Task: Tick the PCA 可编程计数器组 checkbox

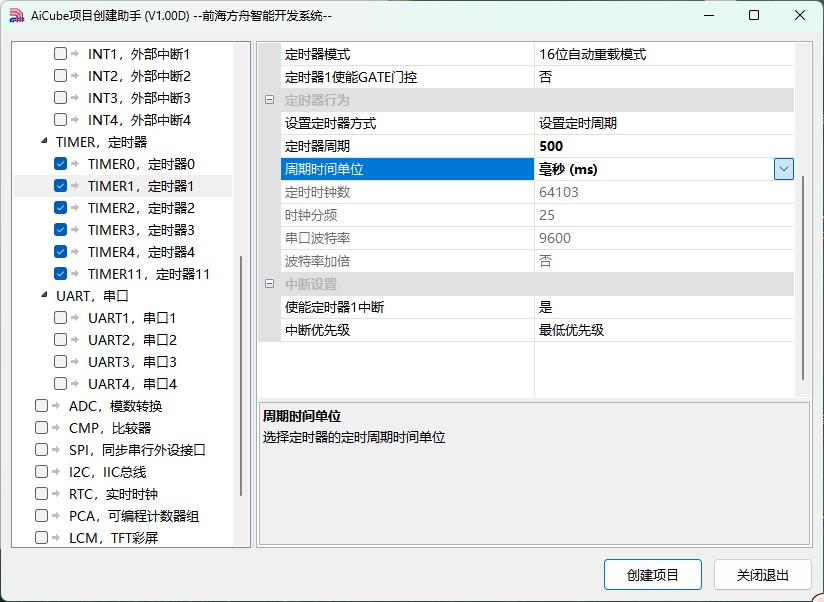Action: coord(42,516)
